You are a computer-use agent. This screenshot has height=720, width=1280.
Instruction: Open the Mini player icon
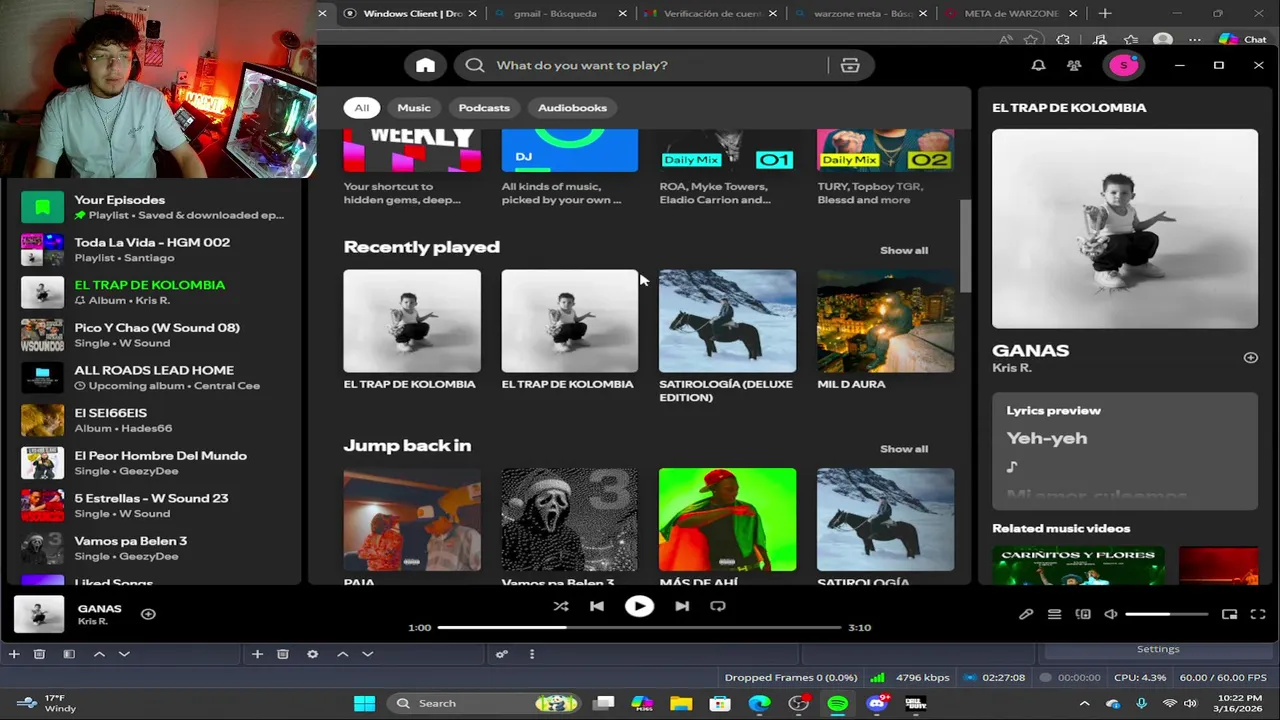[1230, 614]
